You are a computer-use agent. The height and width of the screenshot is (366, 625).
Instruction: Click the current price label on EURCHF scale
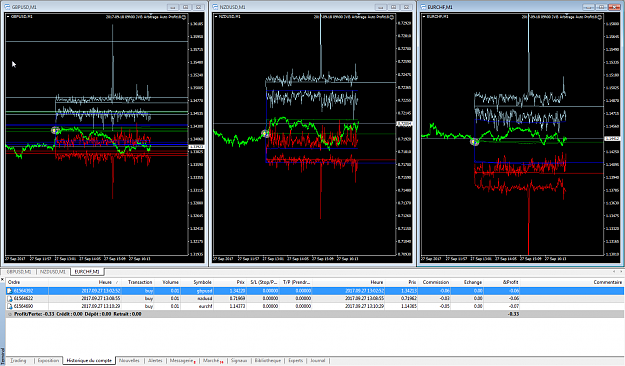coord(612,139)
